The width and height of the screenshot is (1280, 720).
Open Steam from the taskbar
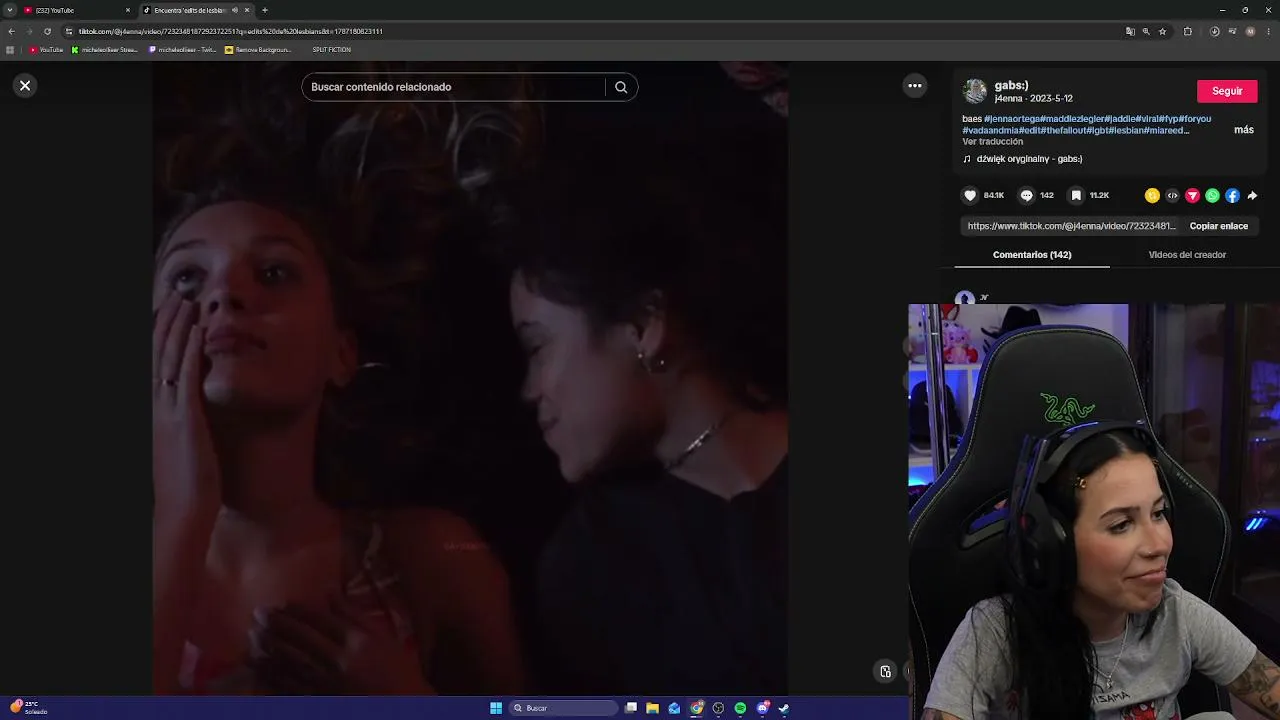(784, 708)
